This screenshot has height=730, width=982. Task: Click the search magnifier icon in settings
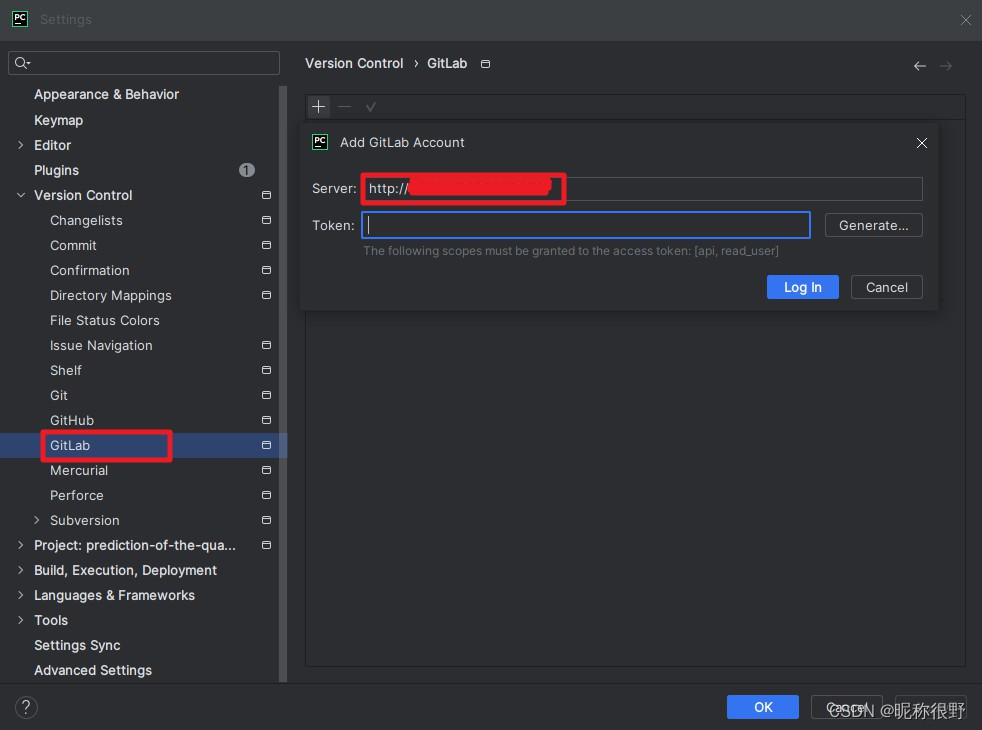click(x=22, y=63)
